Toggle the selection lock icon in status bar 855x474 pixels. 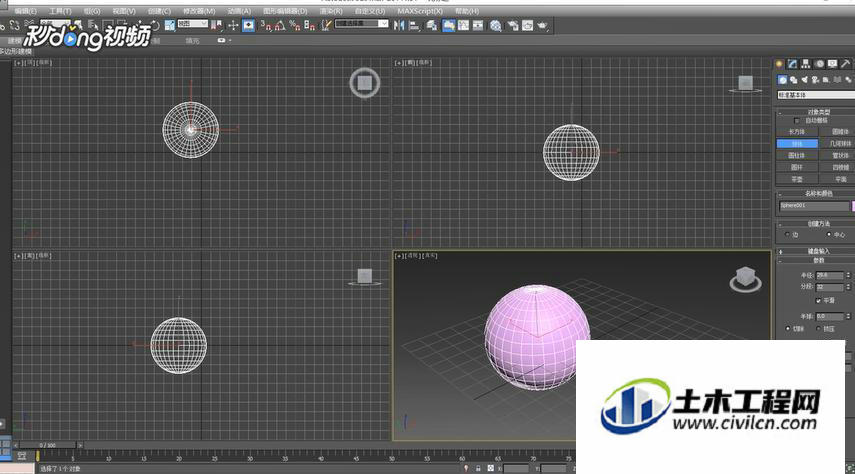[478, 468]
